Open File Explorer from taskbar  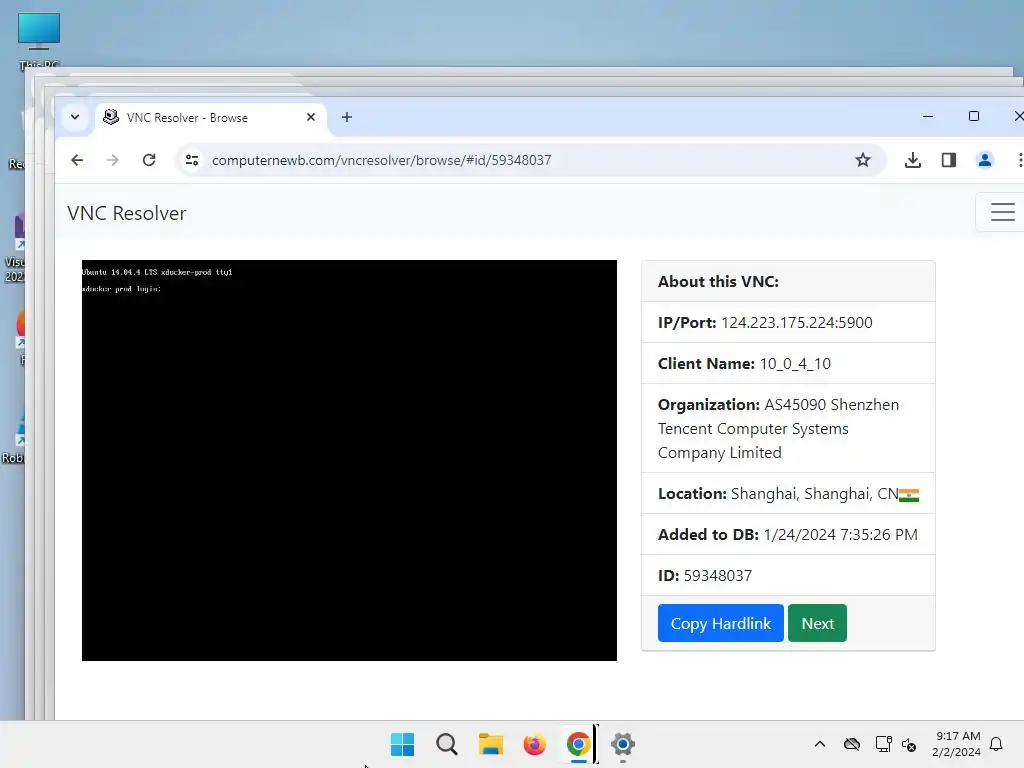[490, 744]
